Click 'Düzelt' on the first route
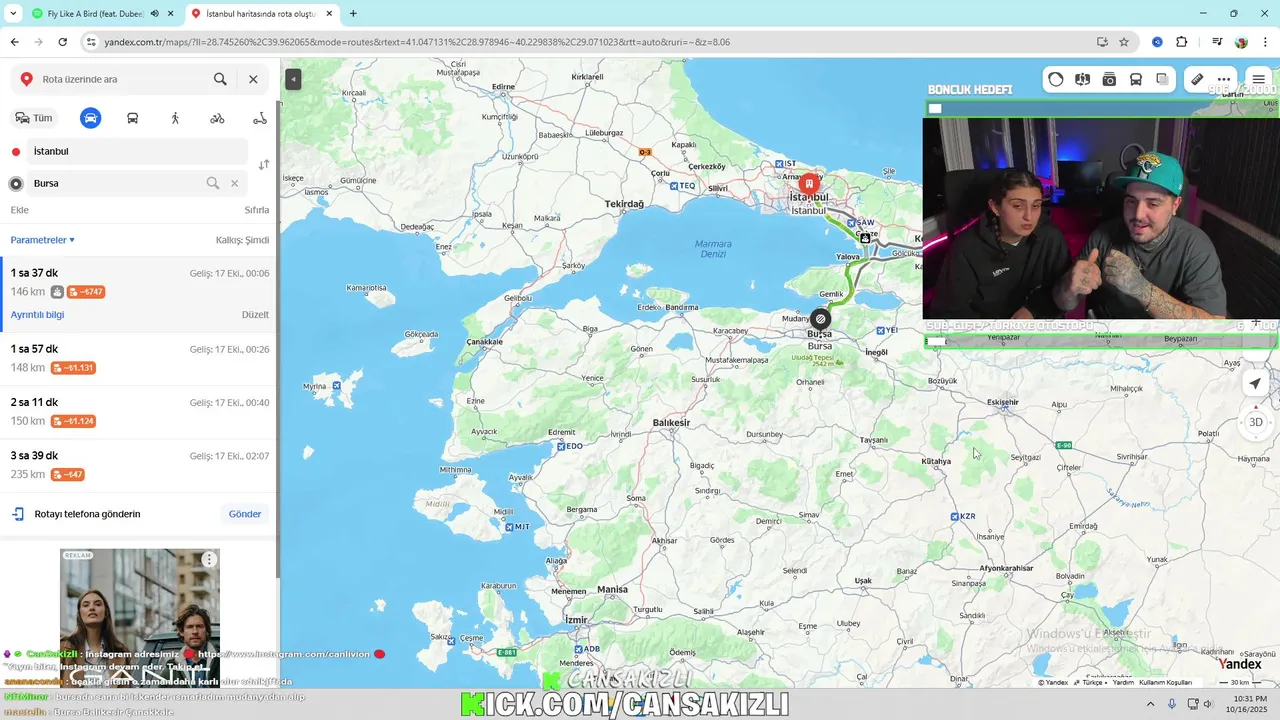The image size is (1280, 720). [255, 314]
